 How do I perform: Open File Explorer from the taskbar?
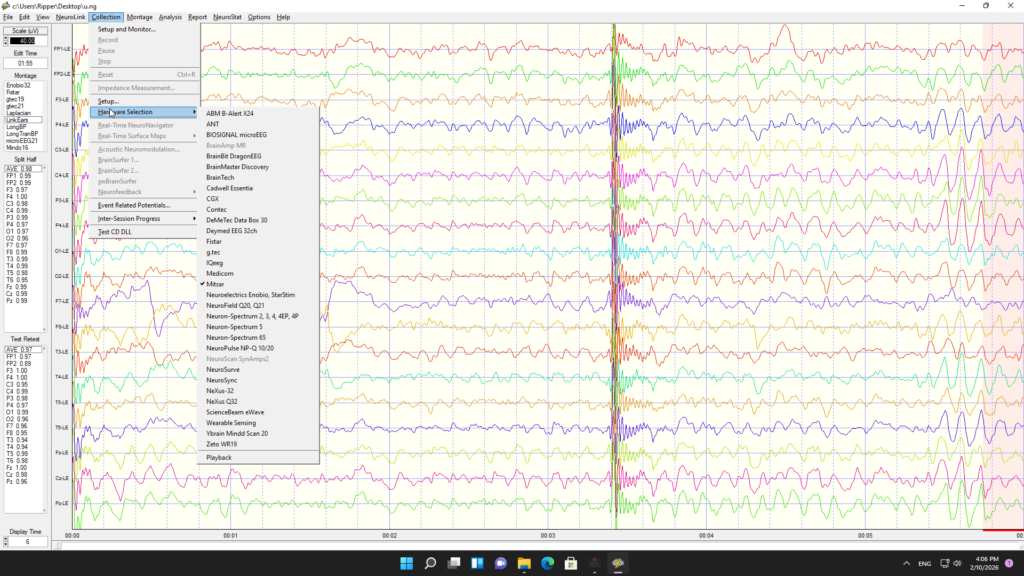coord(523,563)
